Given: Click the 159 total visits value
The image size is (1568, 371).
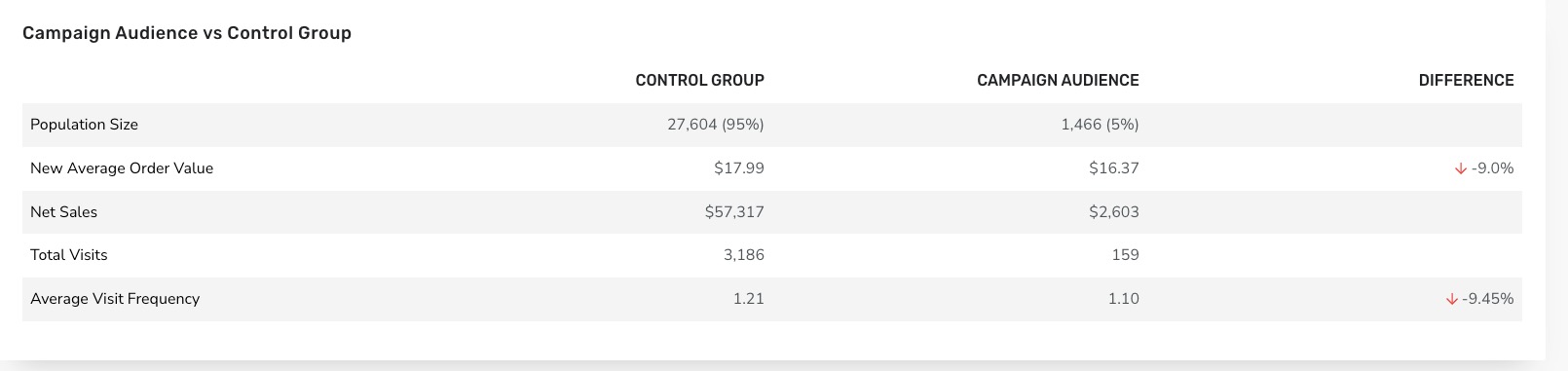Looking at the screenshot, I should 1125,255.
